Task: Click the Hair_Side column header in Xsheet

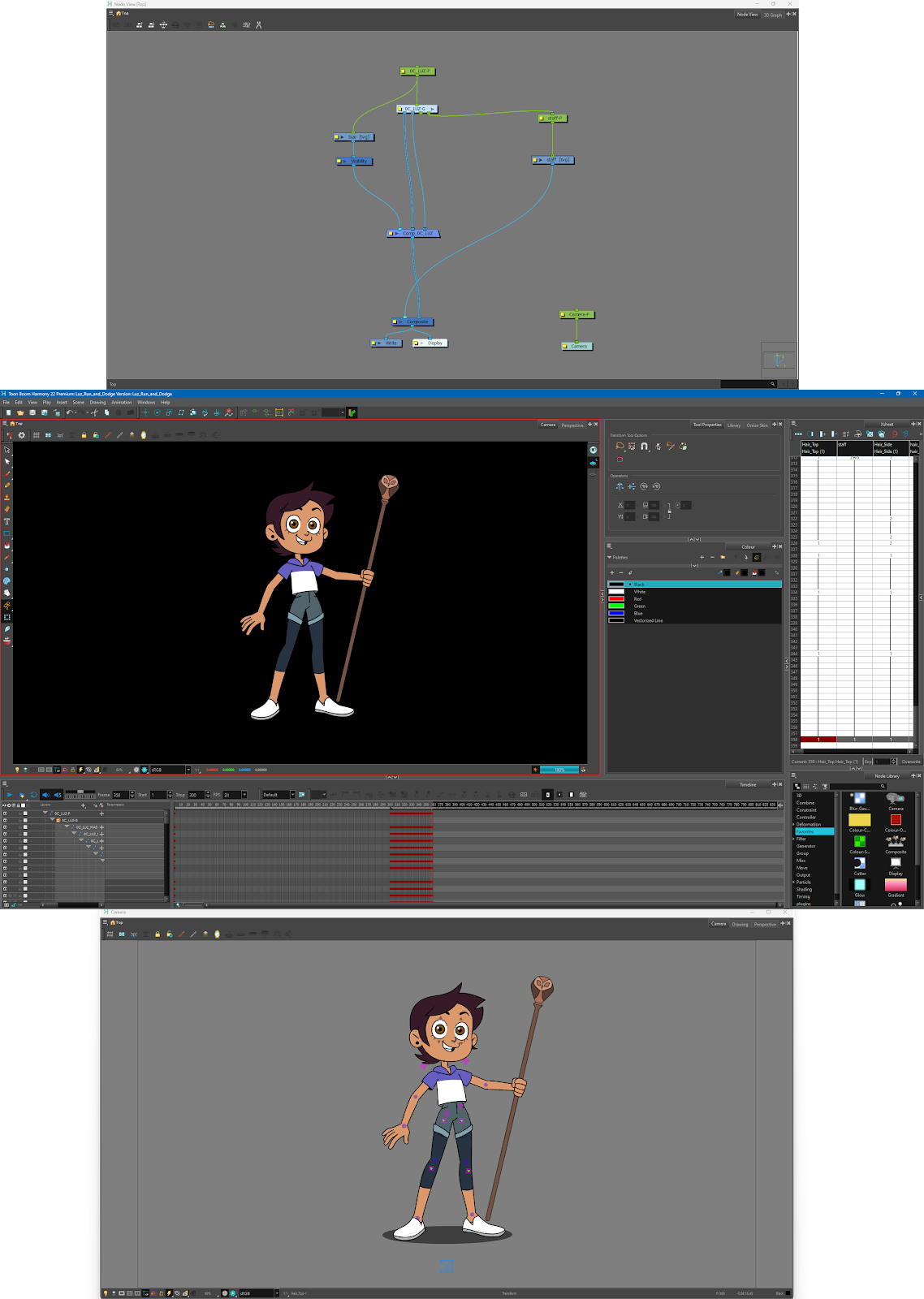Action: tap(891, 447)
